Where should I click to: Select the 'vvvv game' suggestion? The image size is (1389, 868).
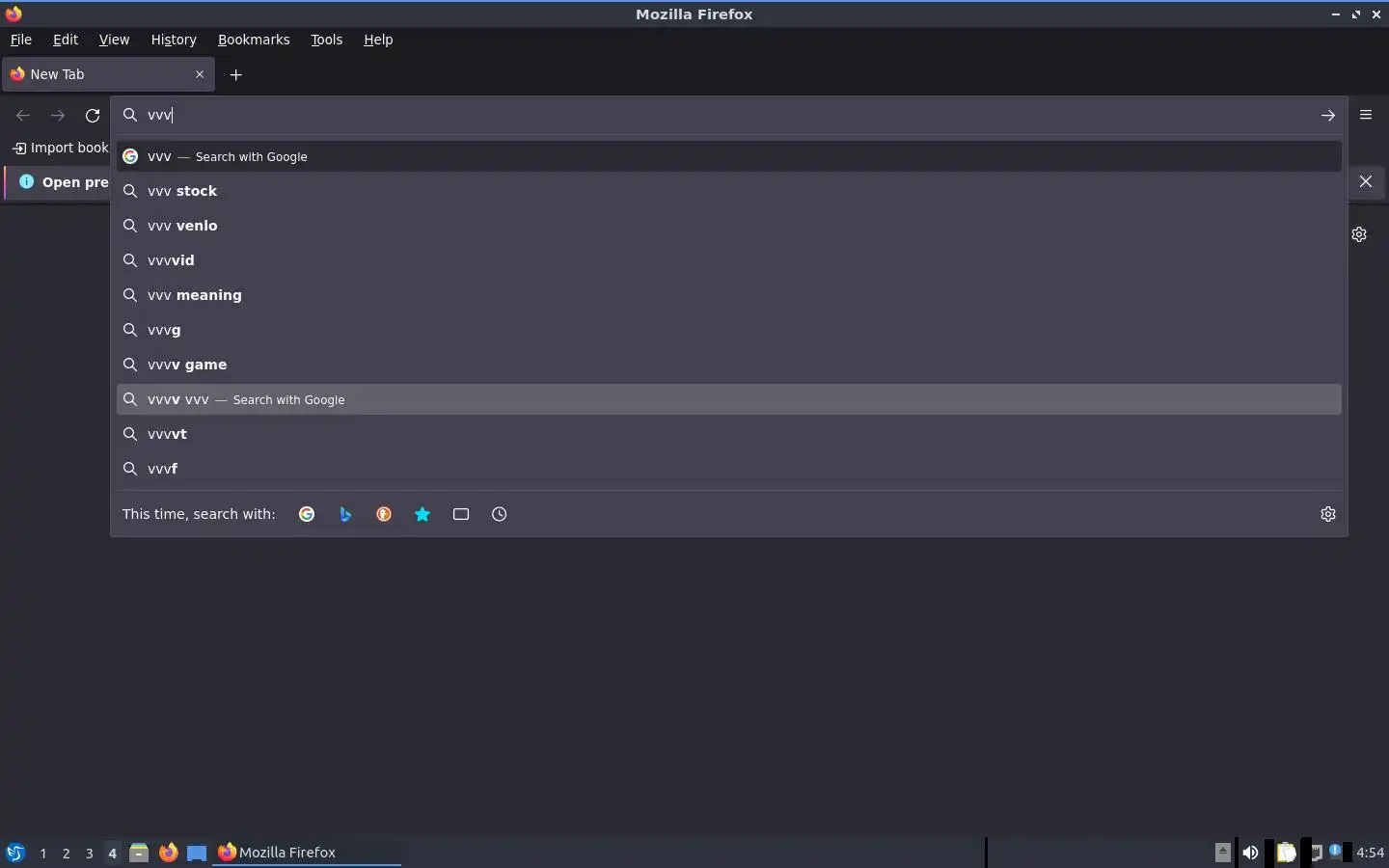[729, 365]
